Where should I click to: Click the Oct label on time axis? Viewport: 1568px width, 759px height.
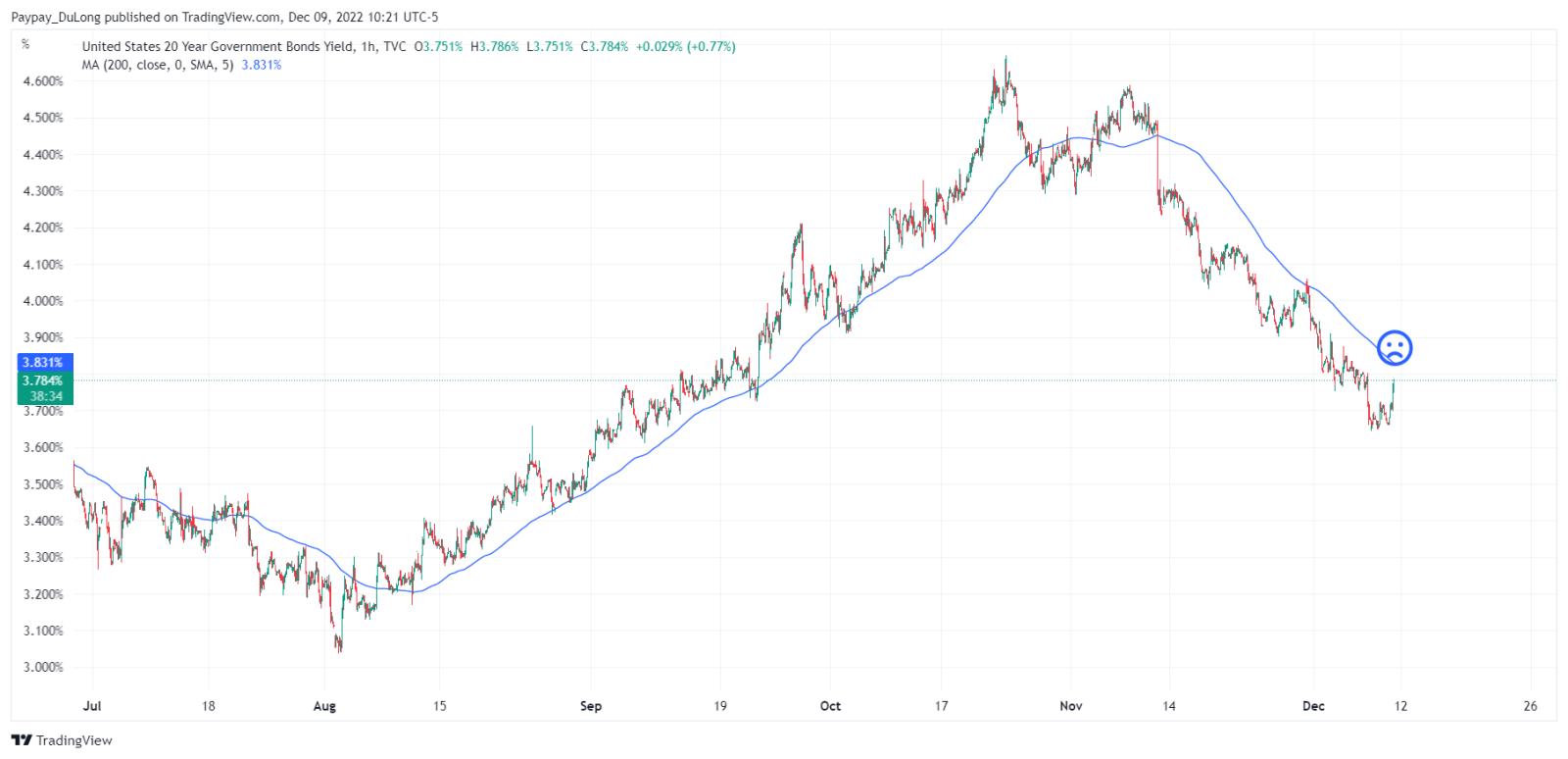830,706
